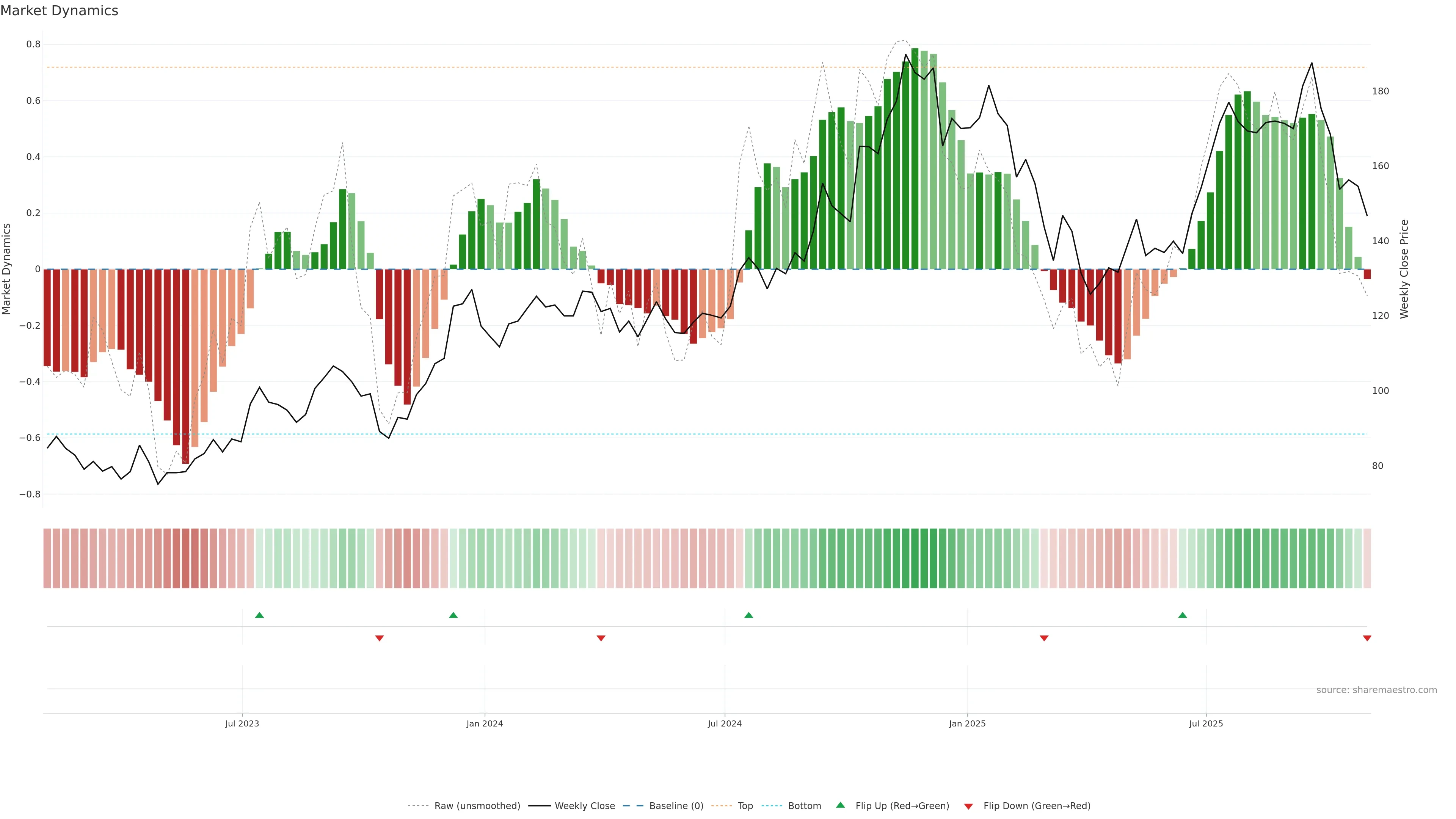Screen dimensions: 1456x819
Task: Click the Jan 2025 x-axis label
Action: tap(967, 723)
